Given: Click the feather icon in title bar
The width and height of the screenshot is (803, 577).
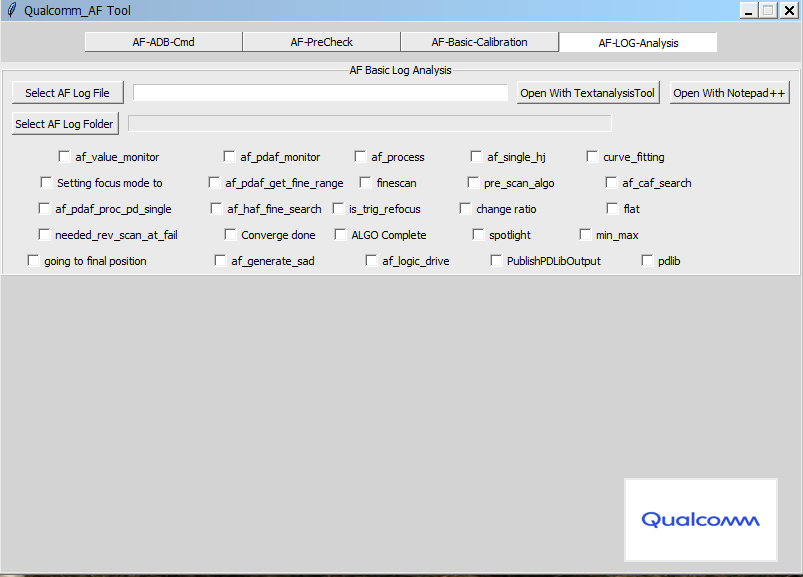Looking at the screenshot, I should [x=11, y=10].
